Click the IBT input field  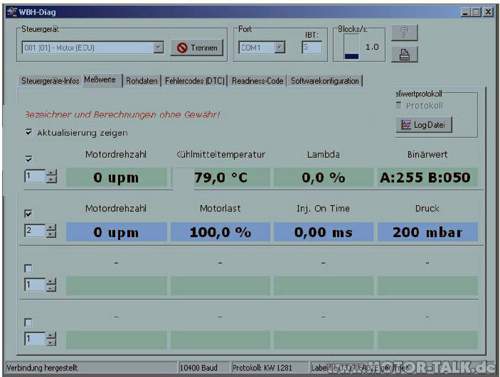[x=312, y=47]
